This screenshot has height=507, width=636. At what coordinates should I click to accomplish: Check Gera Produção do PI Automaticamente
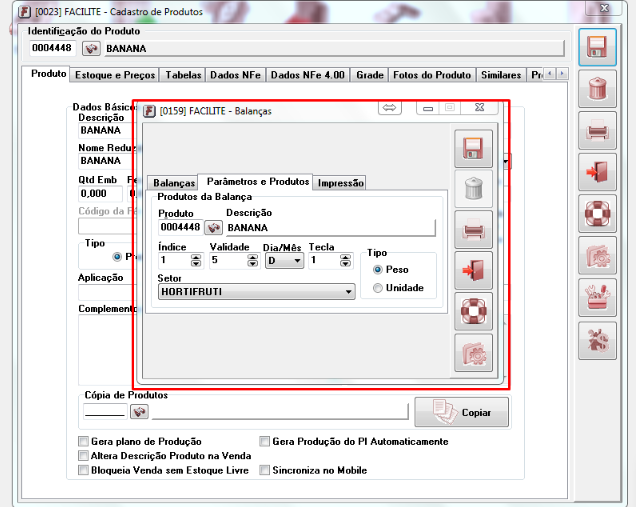point(264,441)
